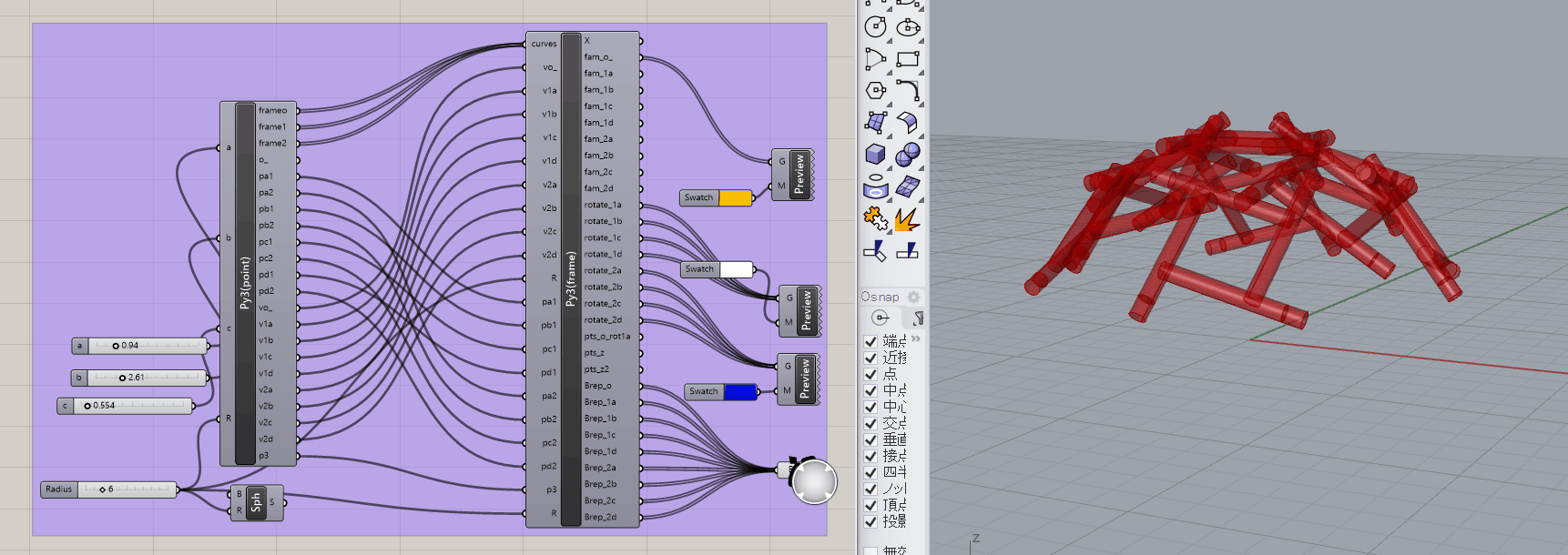
Task: Open the Circle tool flyout arrow
Action: tap(889, 37)
